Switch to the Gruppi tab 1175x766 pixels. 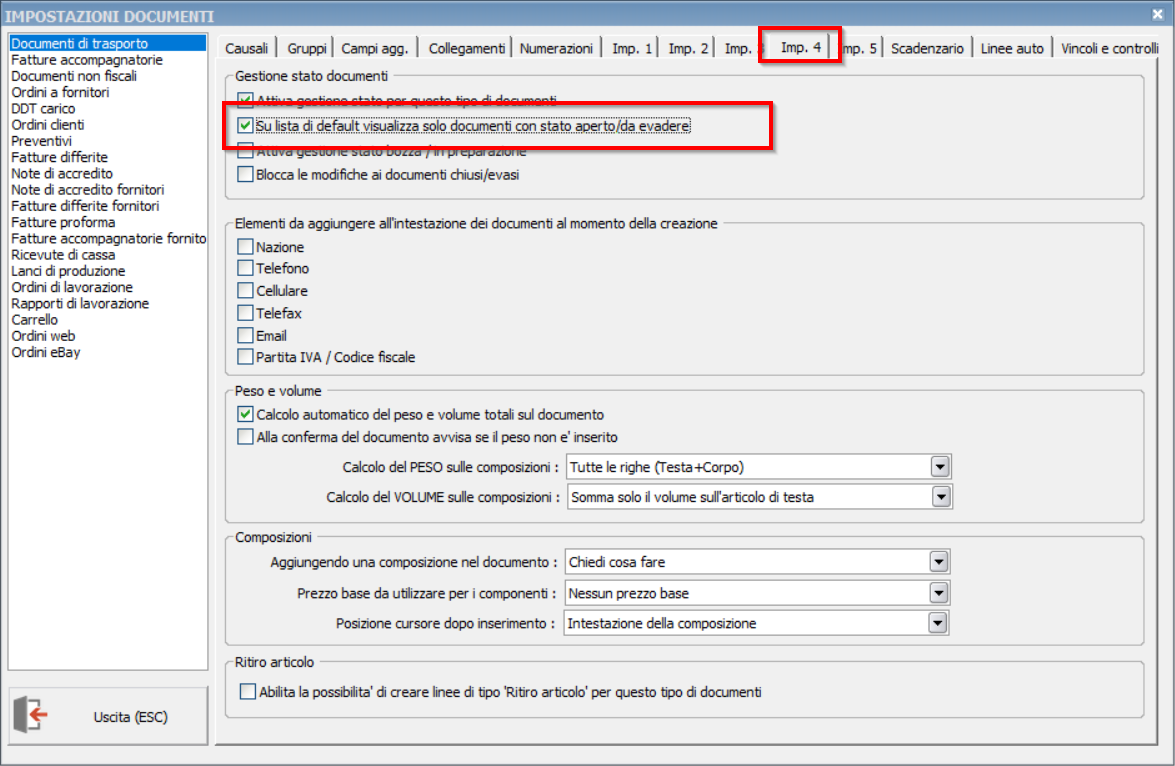point(306,48)
